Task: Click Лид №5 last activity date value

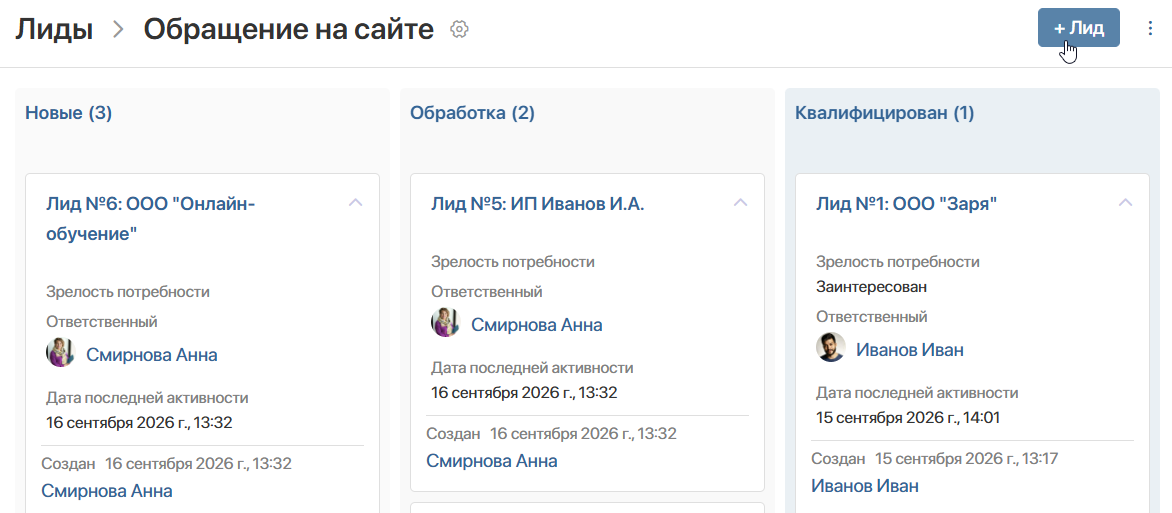Action: click(524, 392)
